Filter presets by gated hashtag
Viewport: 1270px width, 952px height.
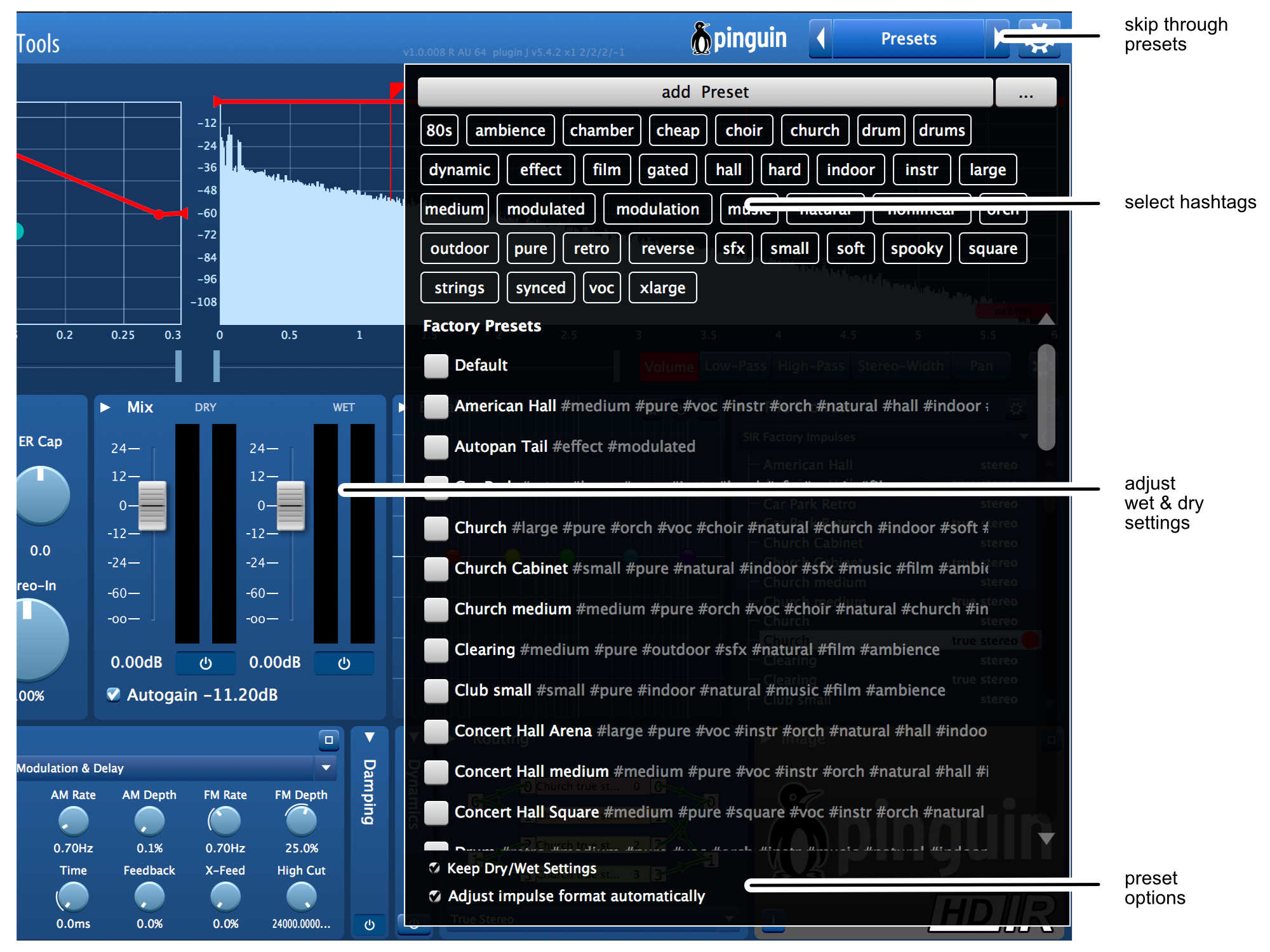pos(667,170)
